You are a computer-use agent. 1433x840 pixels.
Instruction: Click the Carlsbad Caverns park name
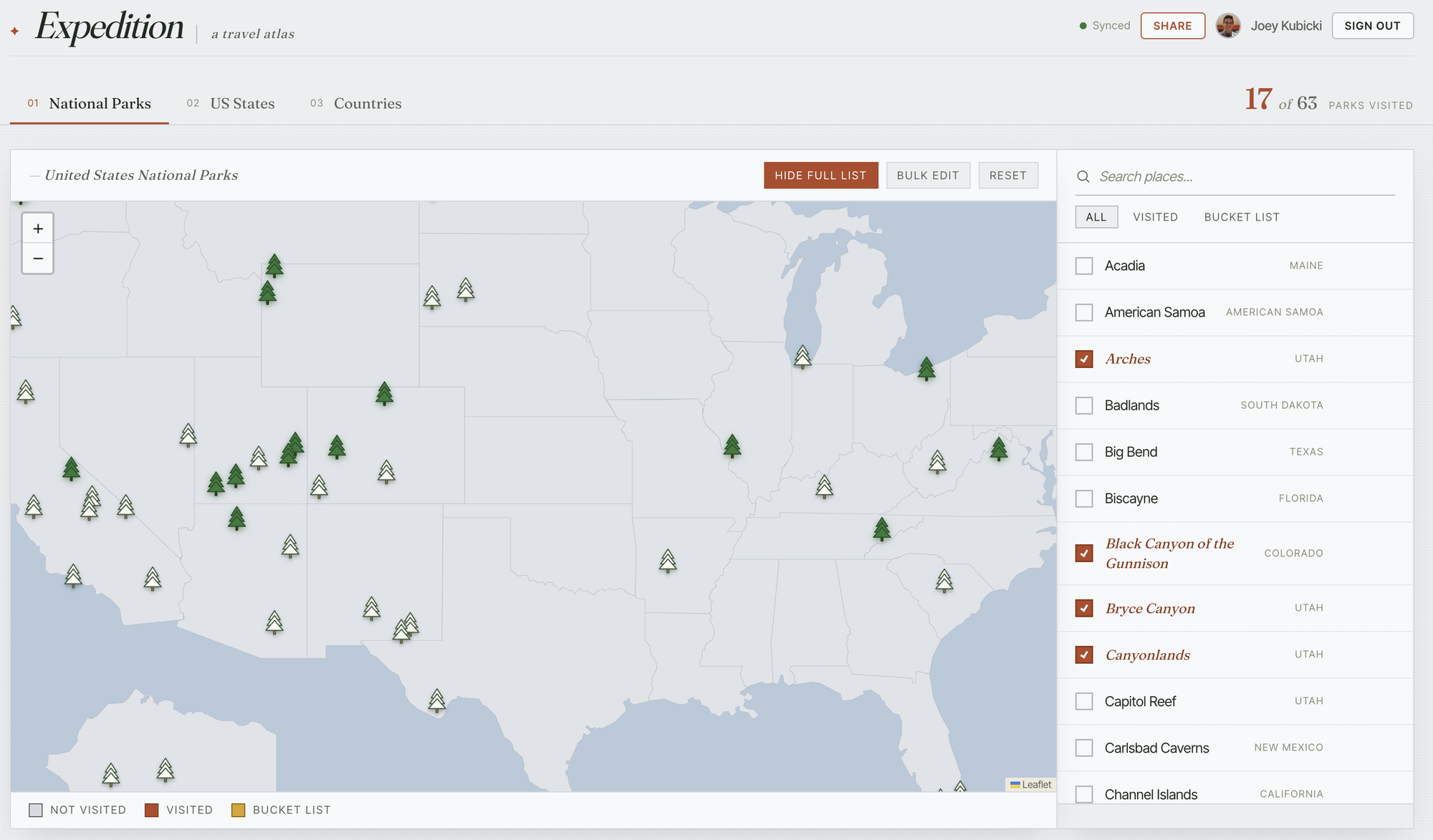pyautogui.click(x=1156, y=748)
